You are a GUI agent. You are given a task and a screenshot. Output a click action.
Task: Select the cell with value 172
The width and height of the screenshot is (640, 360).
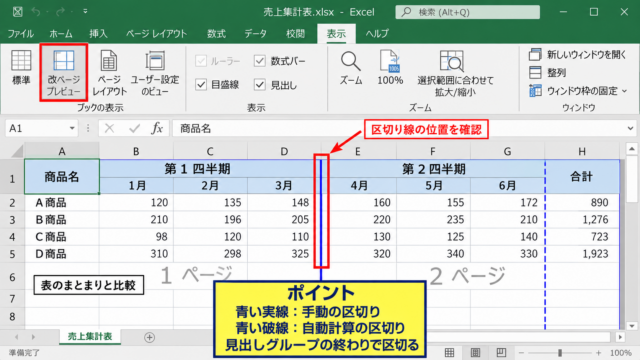(x=507, y=202)
